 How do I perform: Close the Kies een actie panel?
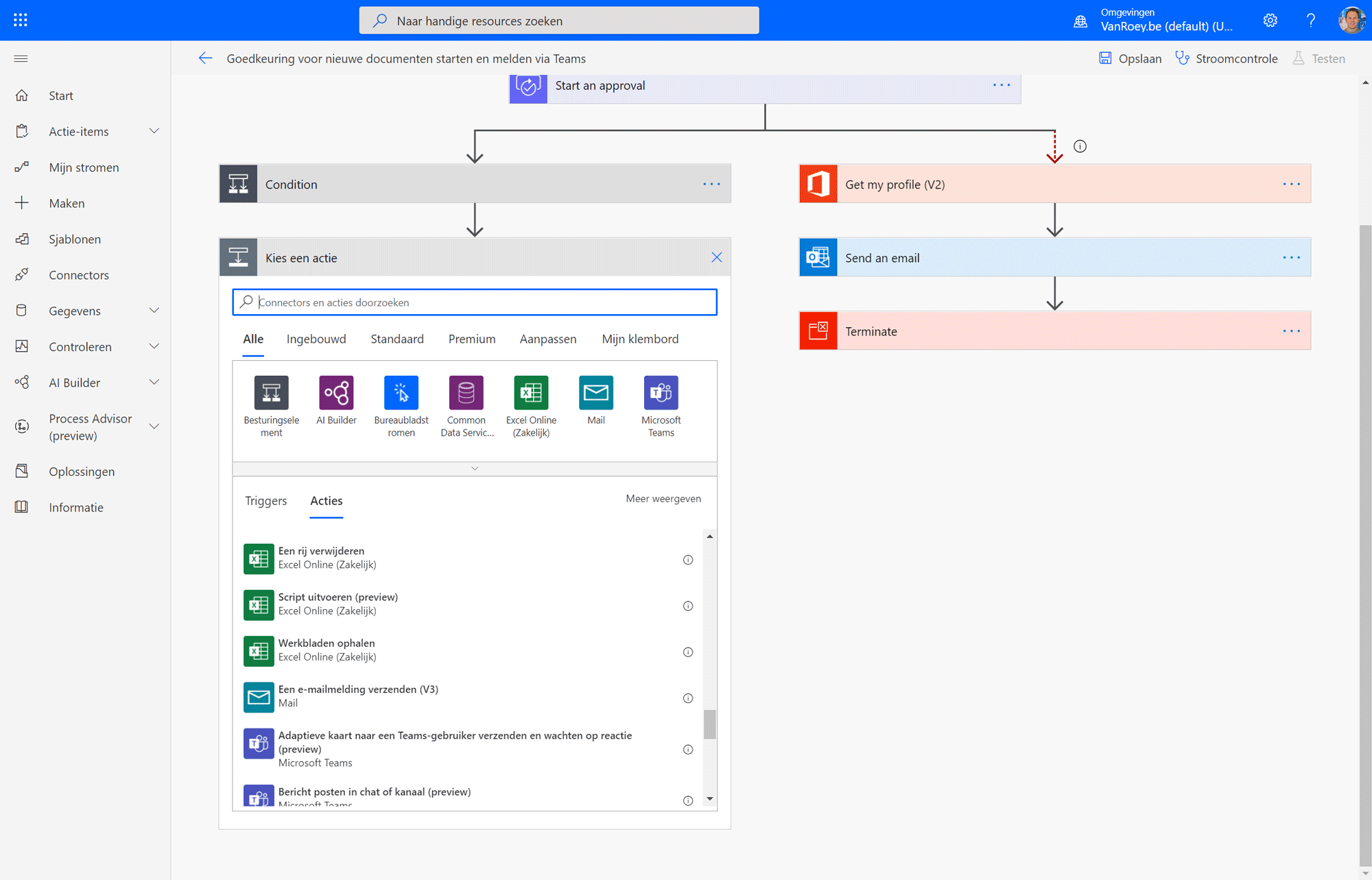(716, 257)
